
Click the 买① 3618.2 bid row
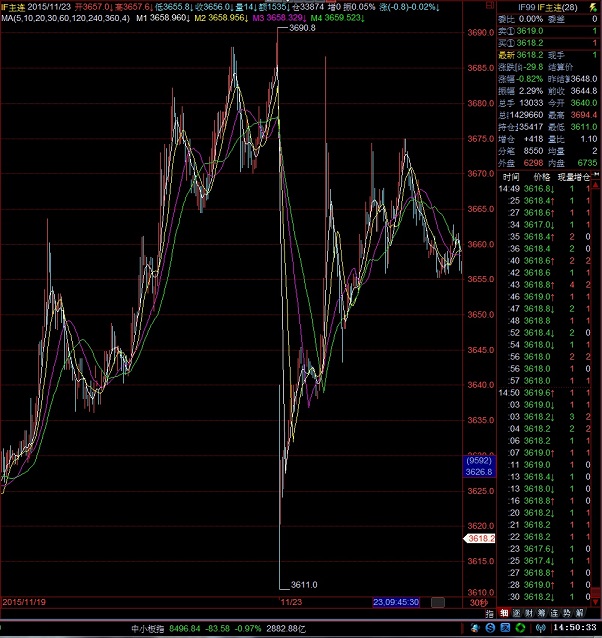point(547,43)
